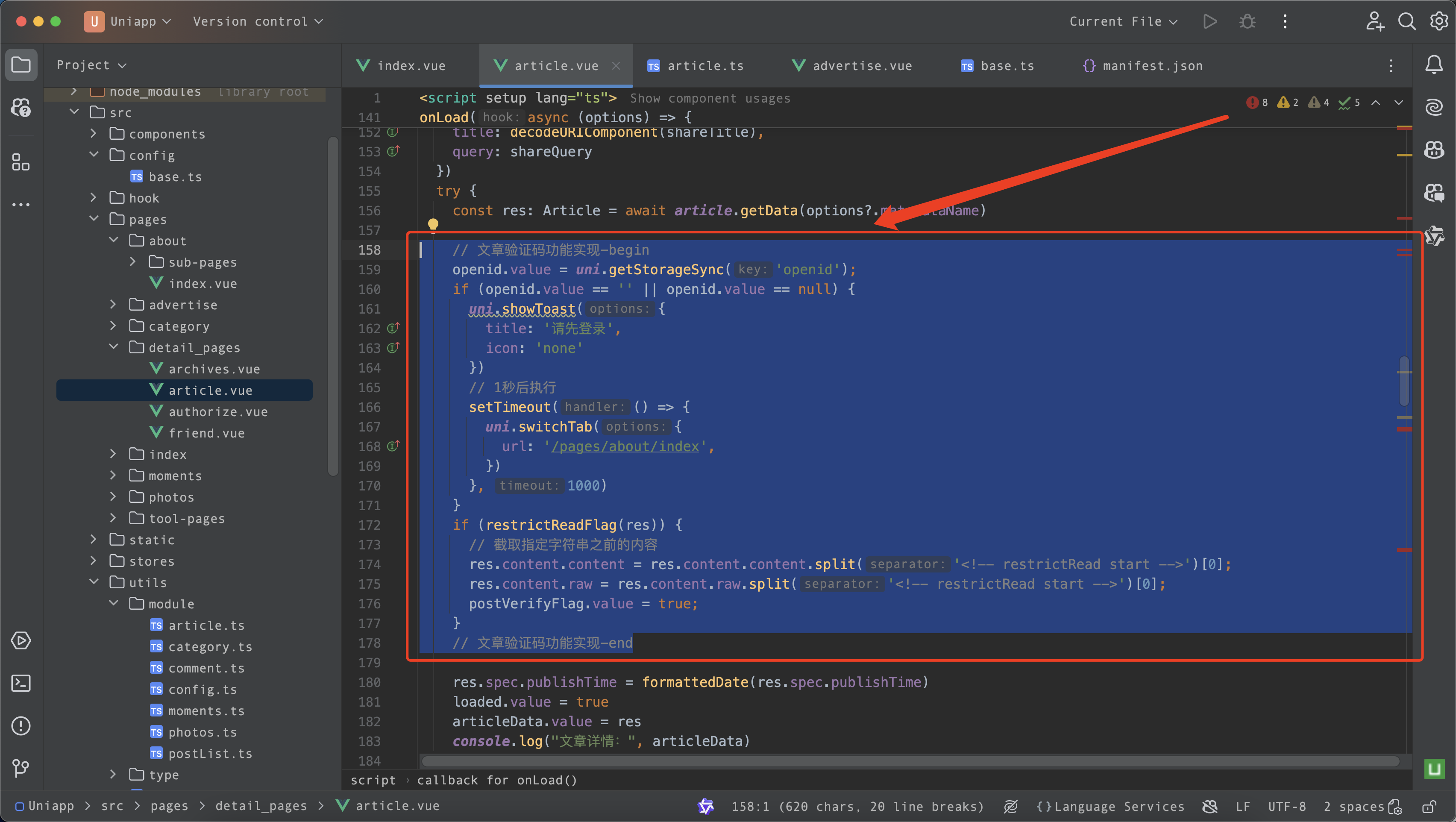Image resolution: width=1456 pixels, height=822 pixels.
Task: Open the Problems tool window icon
Action: [x=21, y=725]
